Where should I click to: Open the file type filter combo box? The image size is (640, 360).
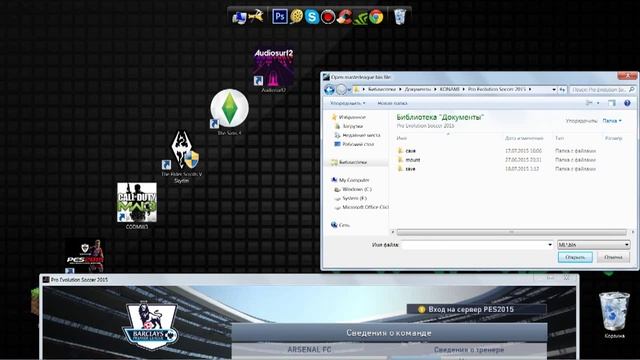coord(593,244)
